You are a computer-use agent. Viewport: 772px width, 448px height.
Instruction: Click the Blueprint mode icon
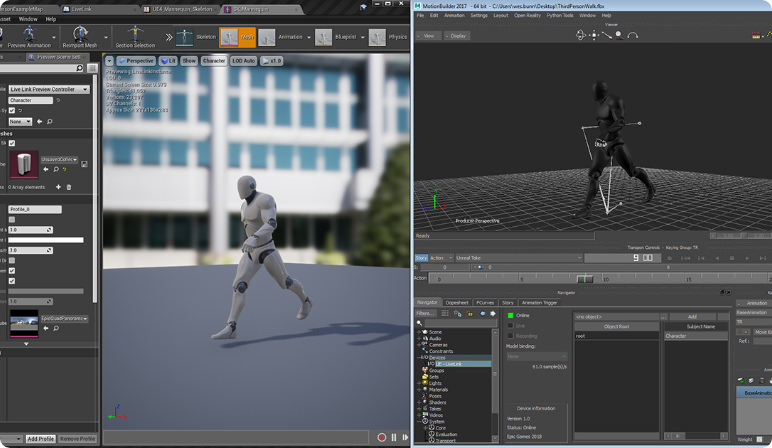pyautogui.click(x=323, y=37)
